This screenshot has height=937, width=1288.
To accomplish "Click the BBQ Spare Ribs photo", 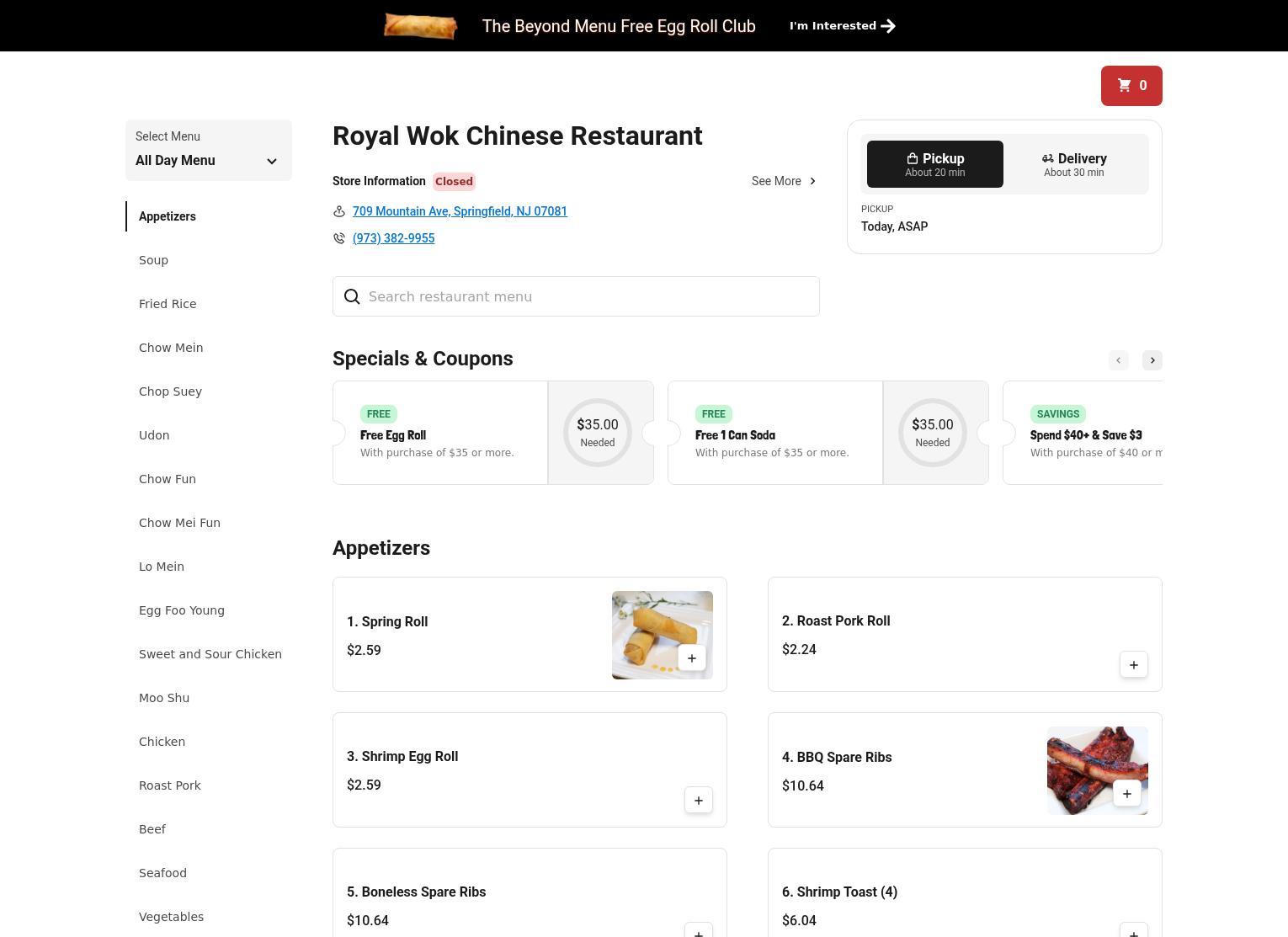I will point(1098,770).
